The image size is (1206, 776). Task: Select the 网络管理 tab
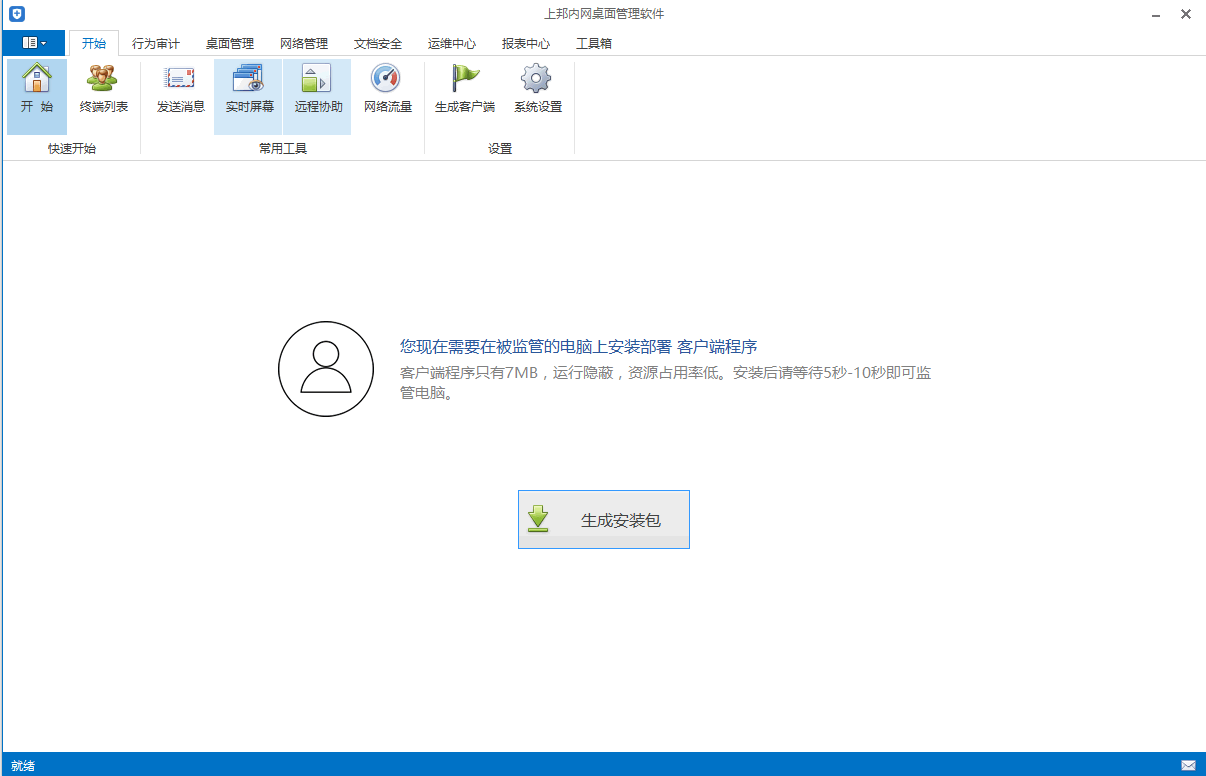[304, 44]
